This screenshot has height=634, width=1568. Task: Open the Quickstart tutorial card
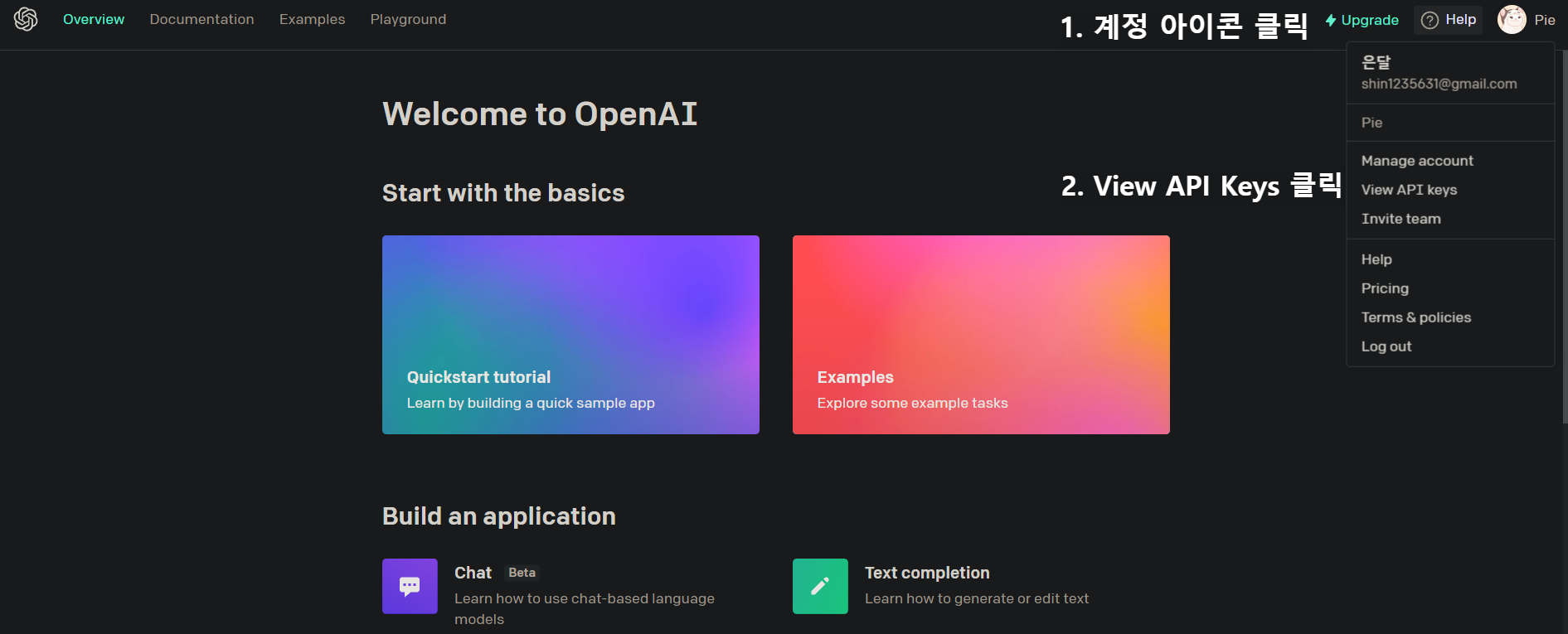(570, 335)
